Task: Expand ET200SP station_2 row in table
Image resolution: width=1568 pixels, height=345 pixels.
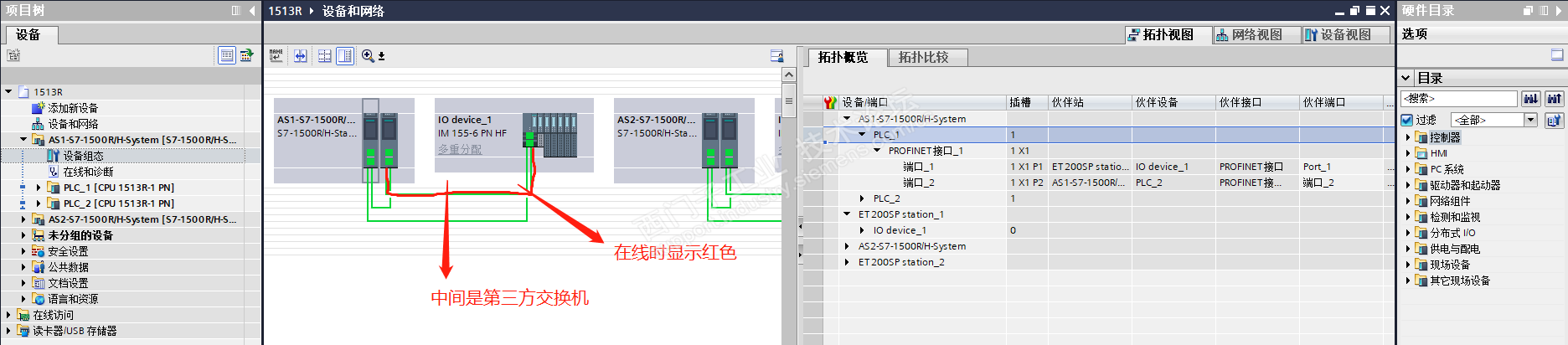Action: click(847, 262)
